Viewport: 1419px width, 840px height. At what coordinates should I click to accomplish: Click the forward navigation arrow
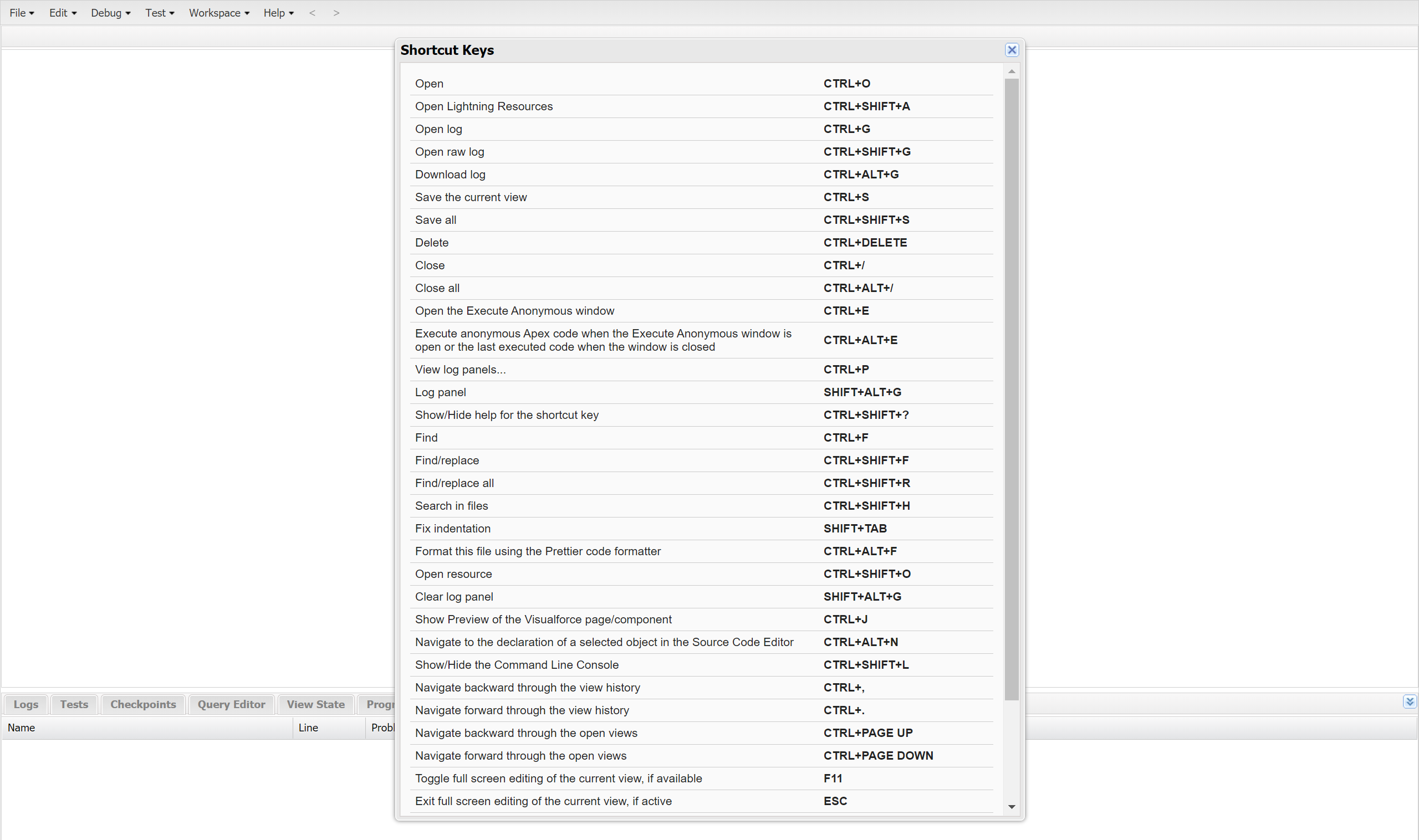[336, 12]
